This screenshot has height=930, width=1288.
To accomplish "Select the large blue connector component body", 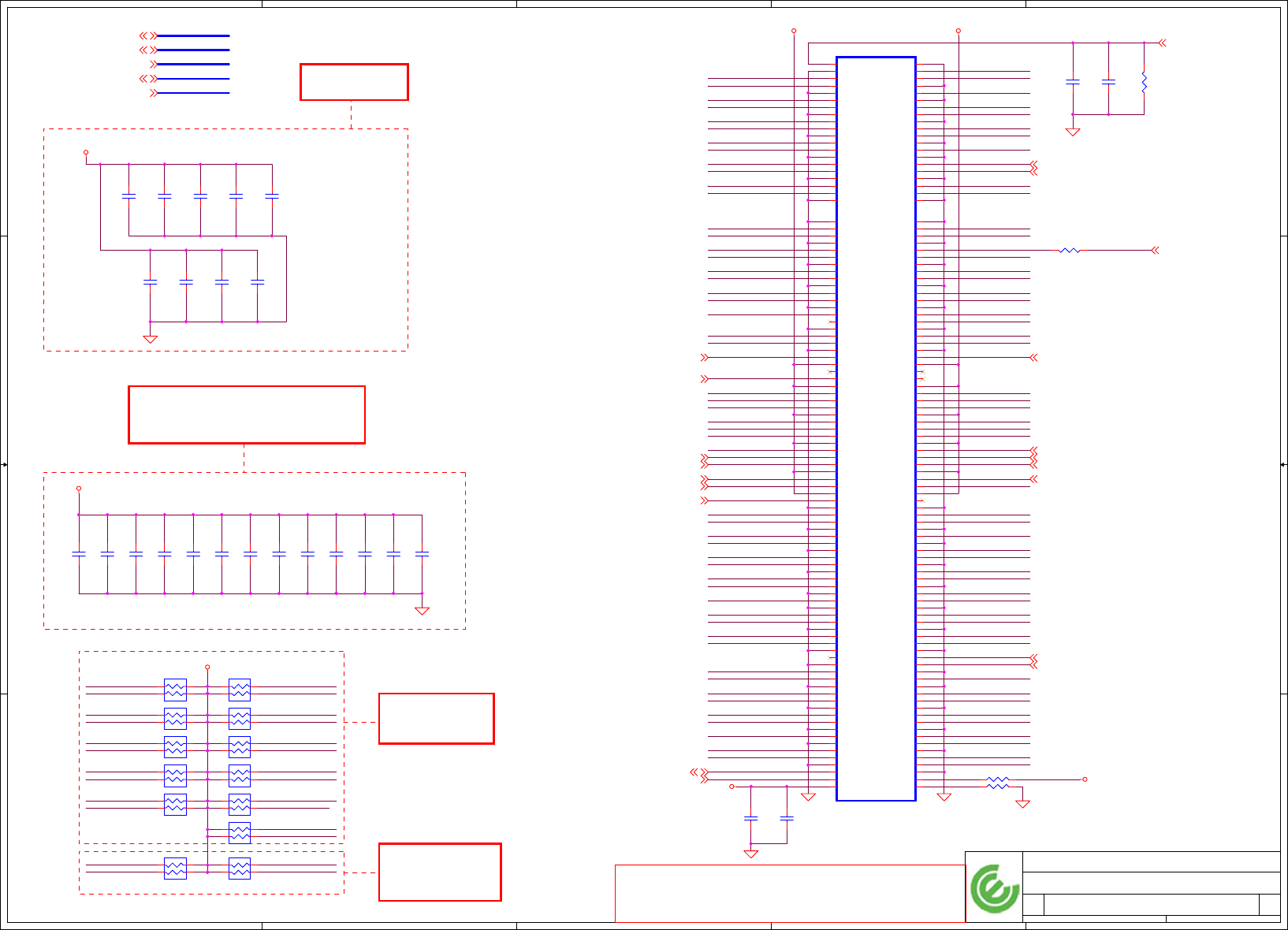I will click(x=876, y=429).
